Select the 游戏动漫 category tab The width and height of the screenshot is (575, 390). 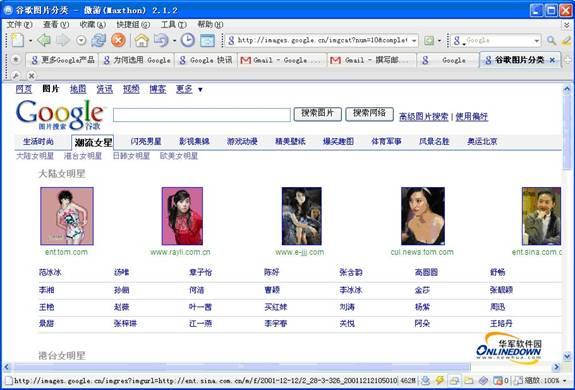click(x=242, y=141)
